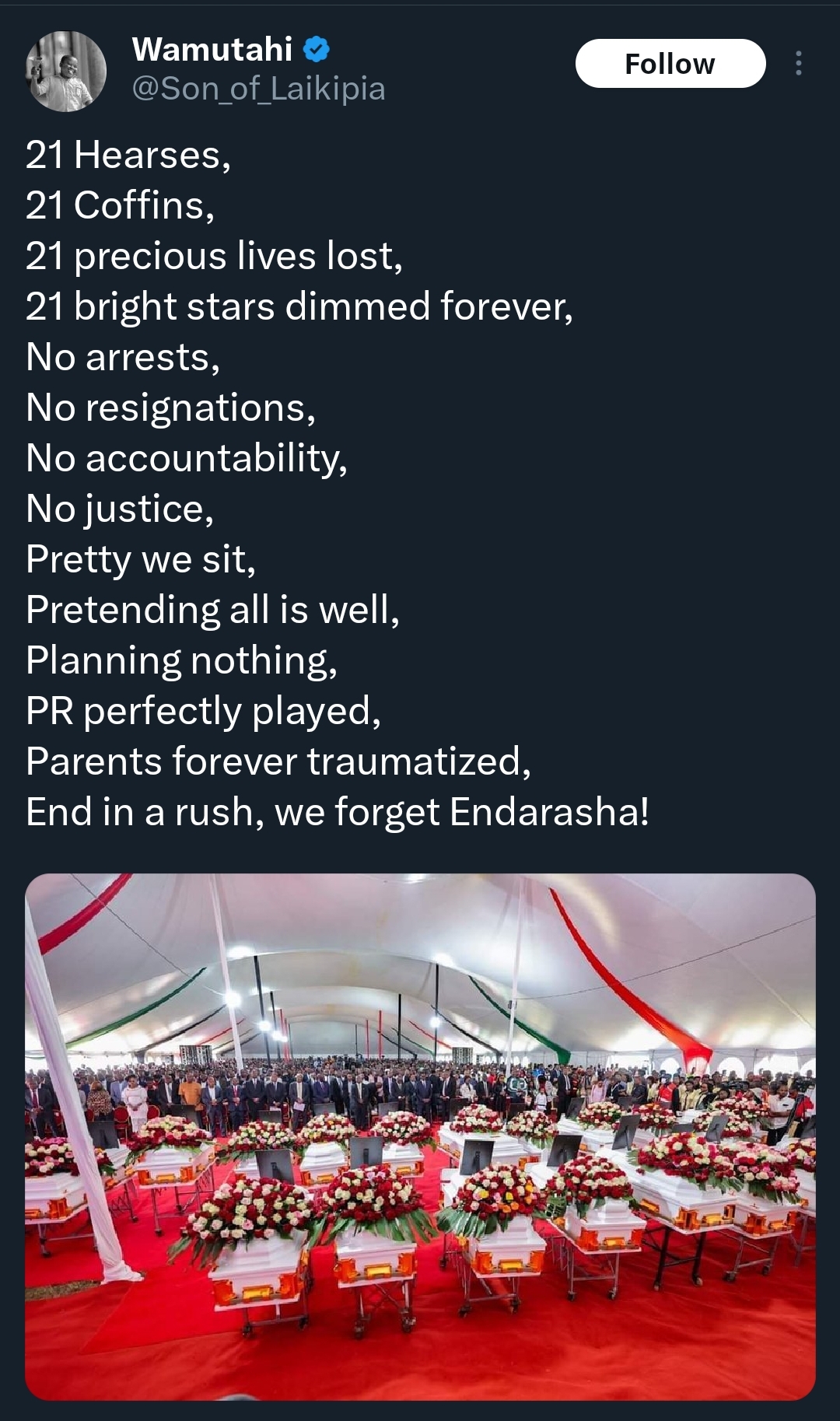Open Wamutahi's profile avatar picture

[66, 72]
